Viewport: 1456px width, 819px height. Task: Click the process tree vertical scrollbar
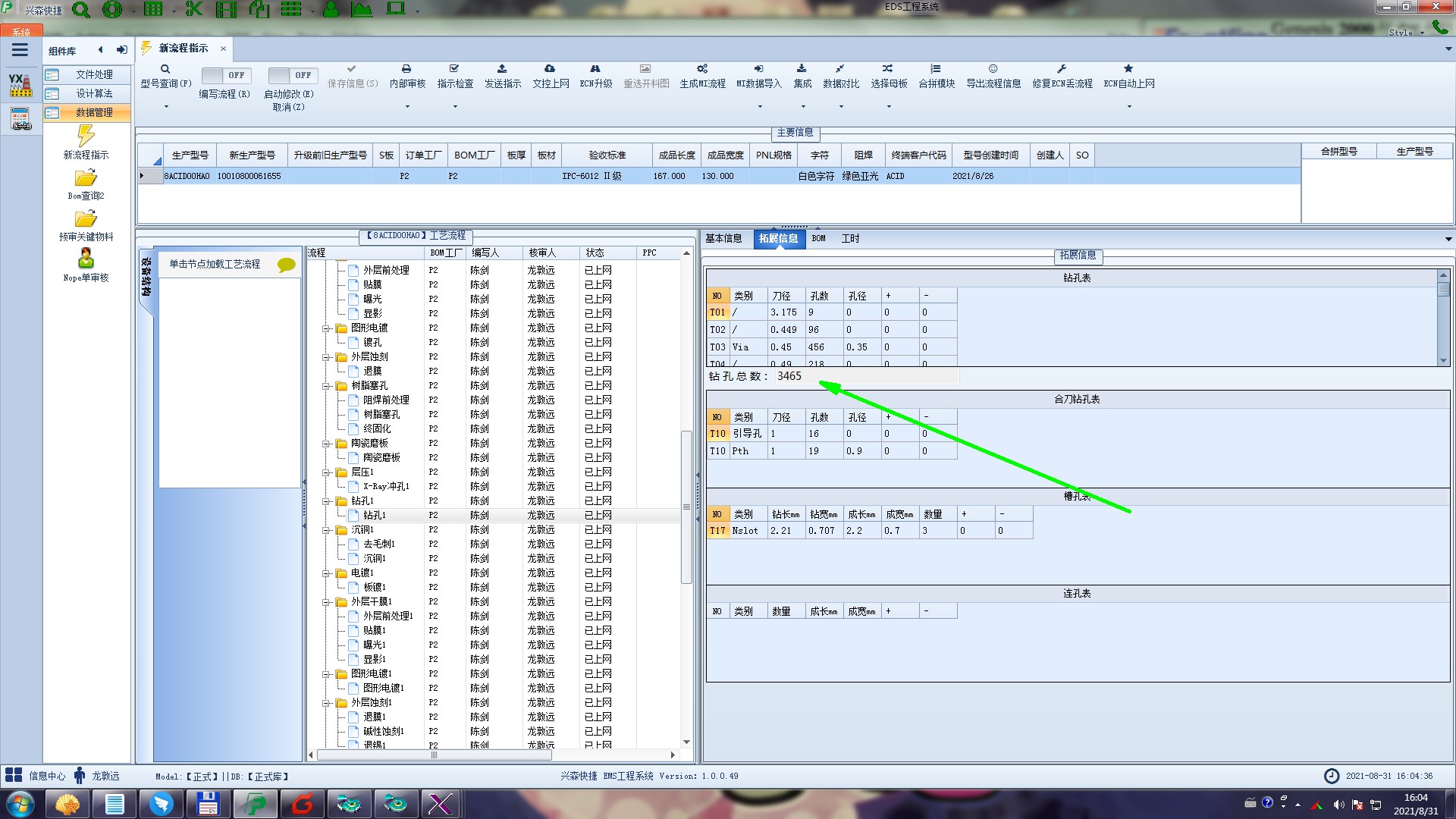[686, 507]
